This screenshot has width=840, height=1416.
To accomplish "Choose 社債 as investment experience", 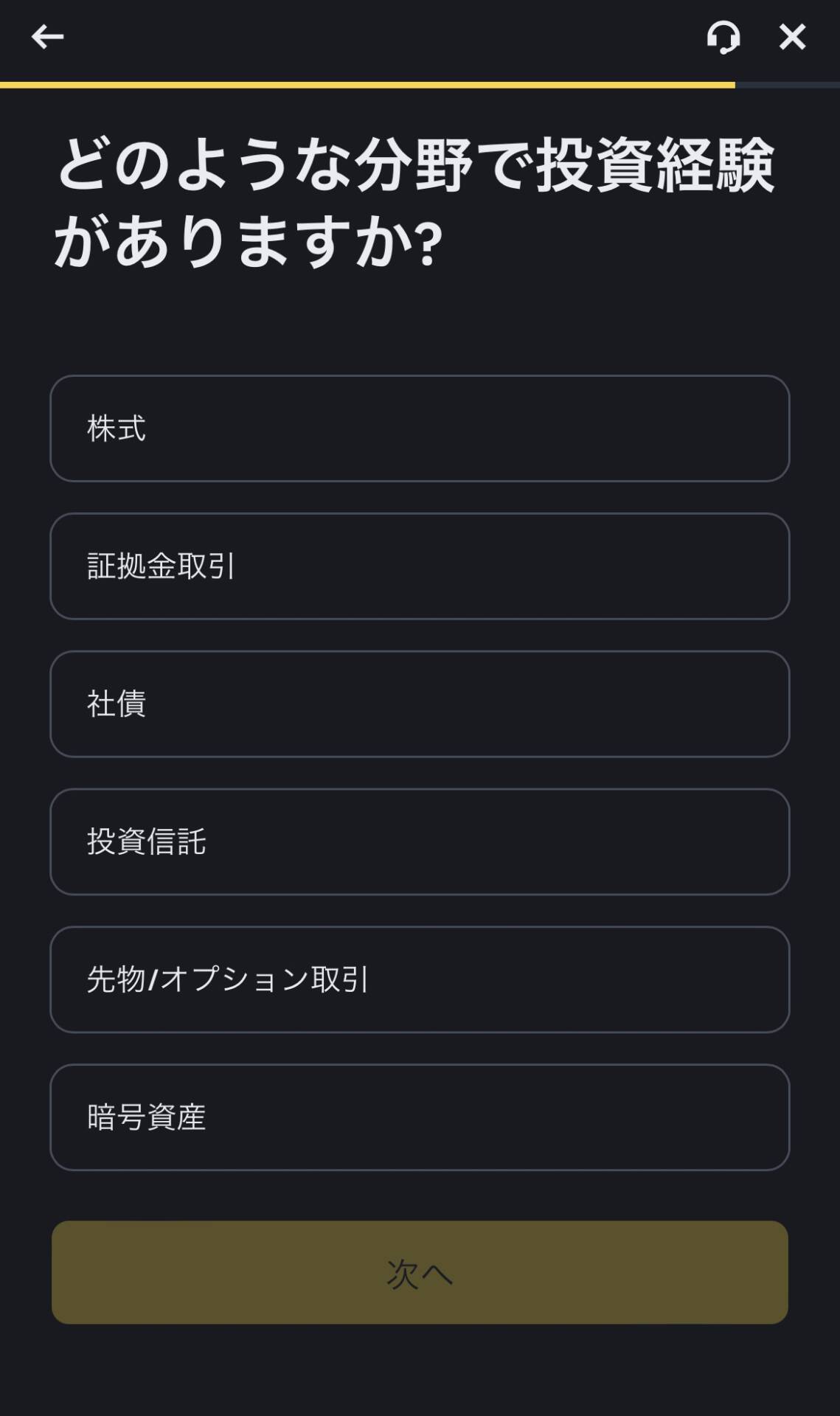I will point(419,704).
